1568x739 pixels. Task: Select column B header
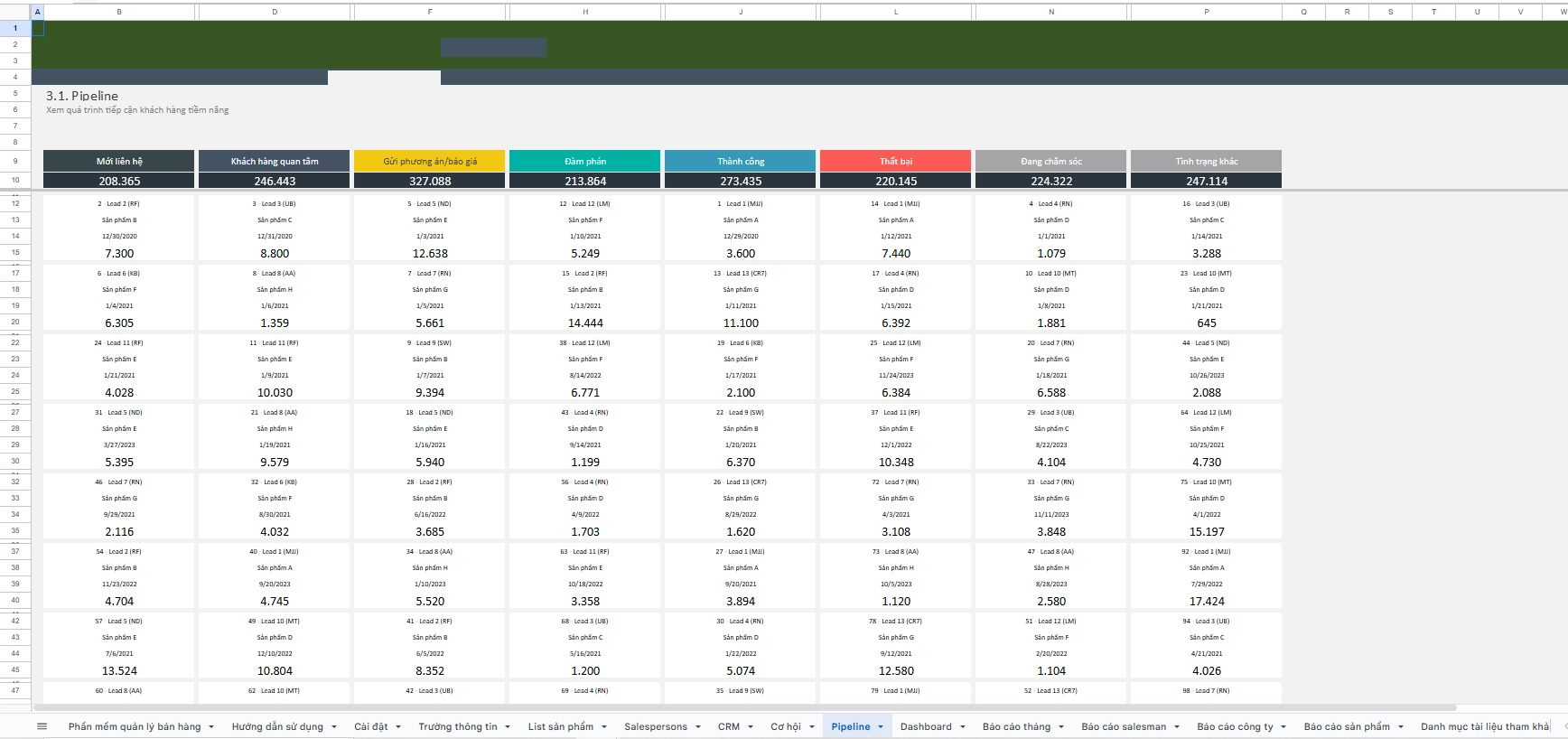point(119,12)
